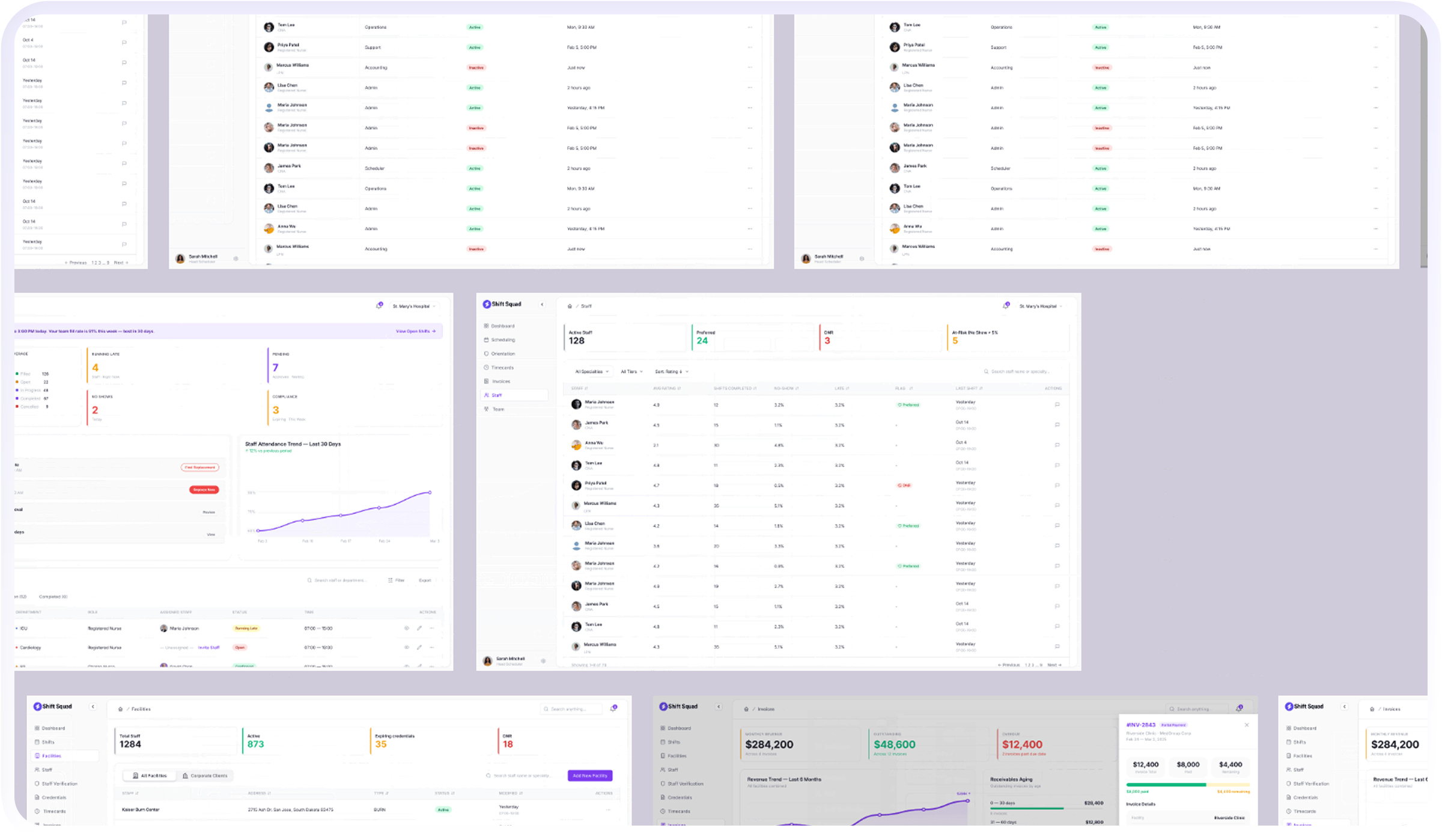
Task: Expand the All Specialties dropdown
Action: pyautogui.click(x=591, y=372)
